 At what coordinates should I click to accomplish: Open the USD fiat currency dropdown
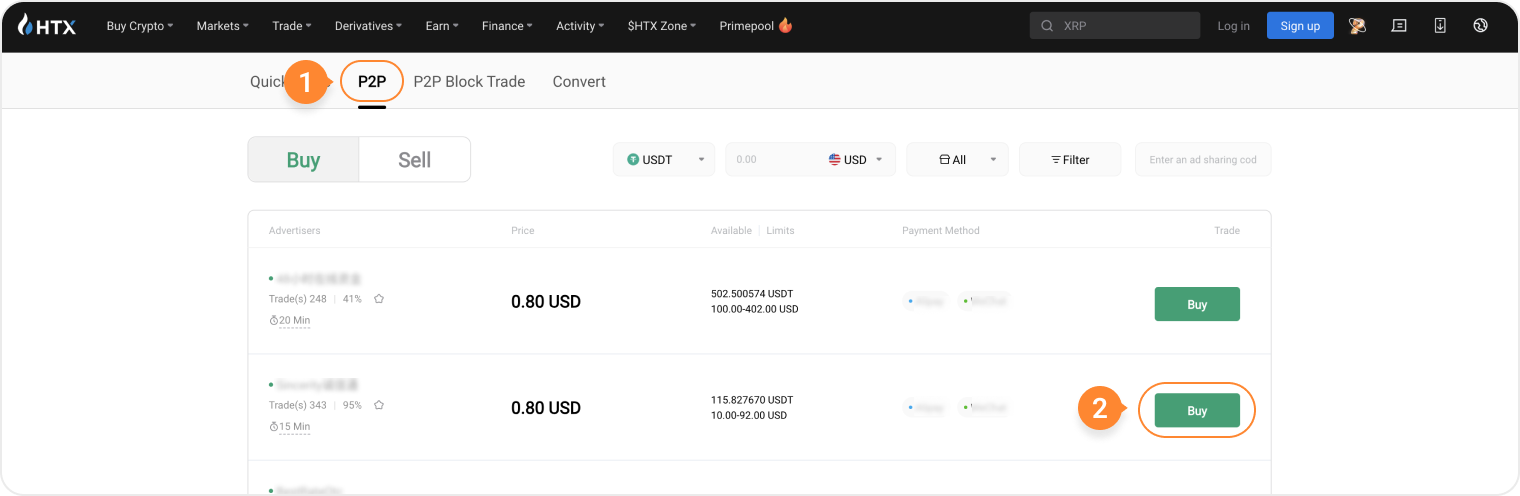[x=856, y=160]
